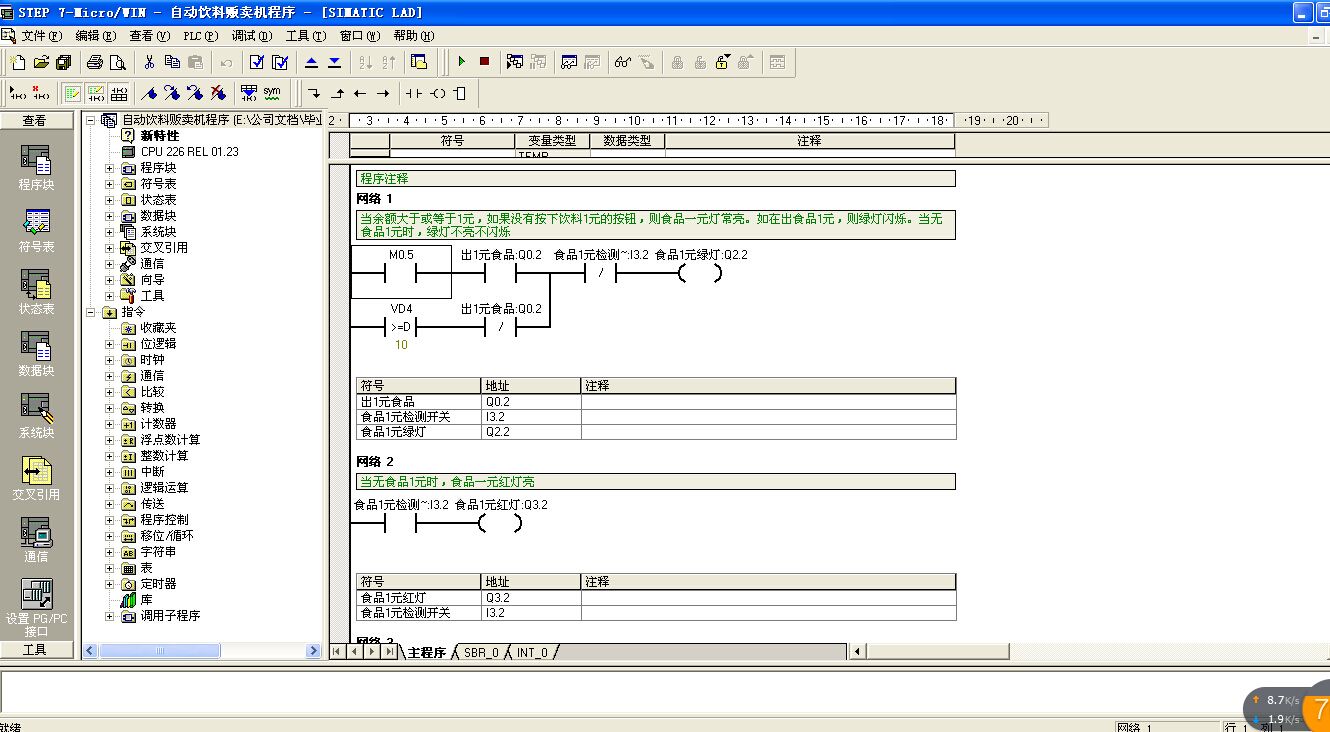Expand the 位逻辑 instruction folder
The width and height of the screenshot is (1330, 732).
pos(110,344)
